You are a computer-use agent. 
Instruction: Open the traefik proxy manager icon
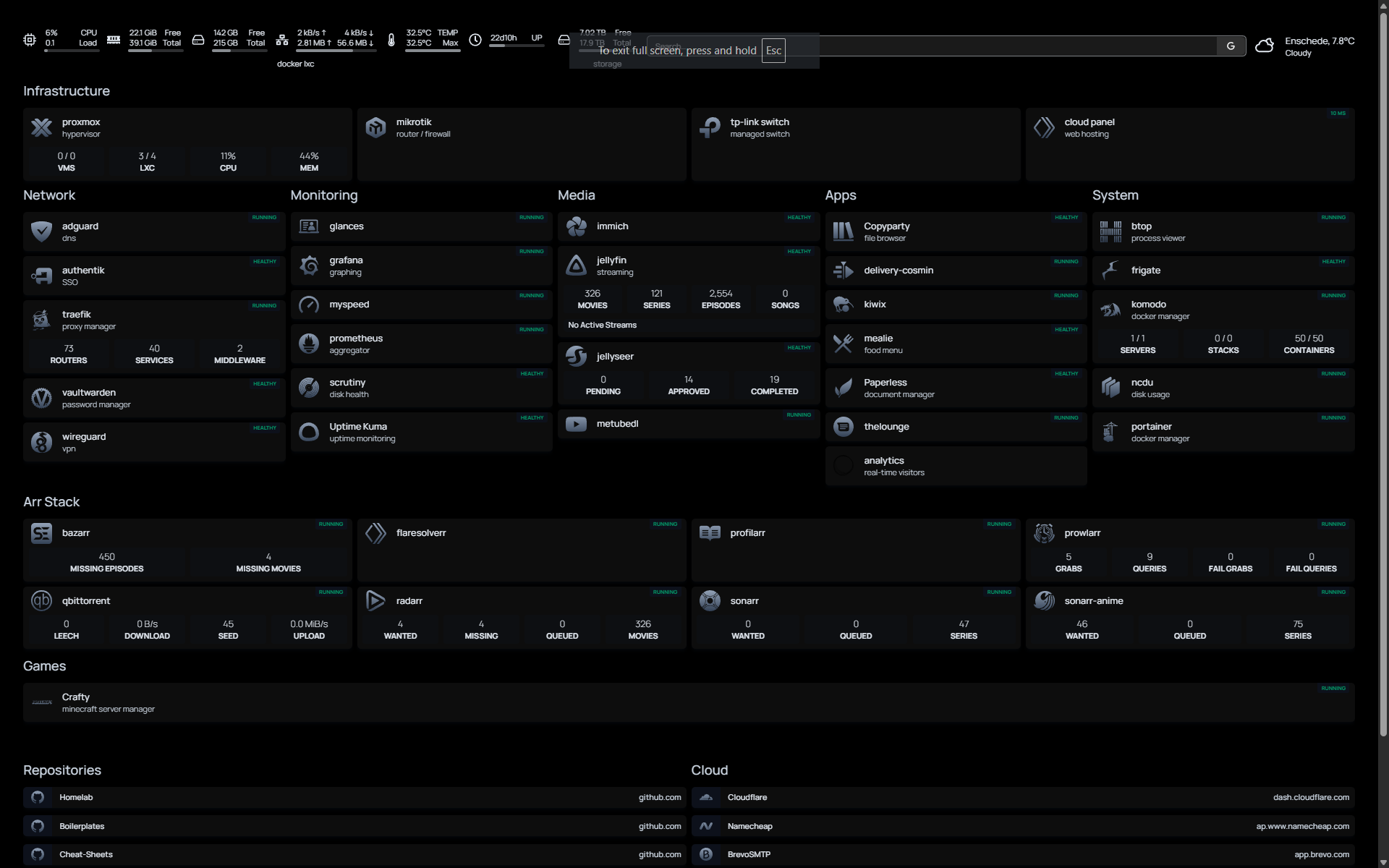[x=41, y=320]
